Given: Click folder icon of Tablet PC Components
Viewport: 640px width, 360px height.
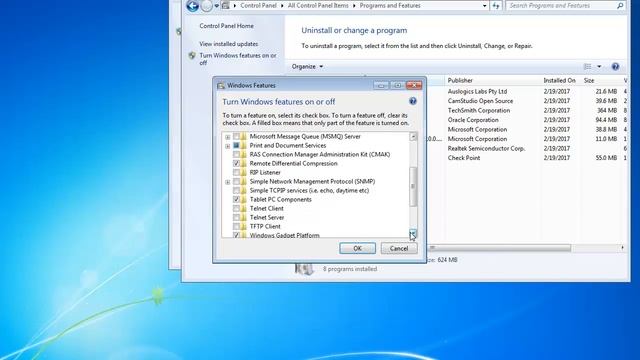Looking at the screenshot, I should [x=244, y=200].
